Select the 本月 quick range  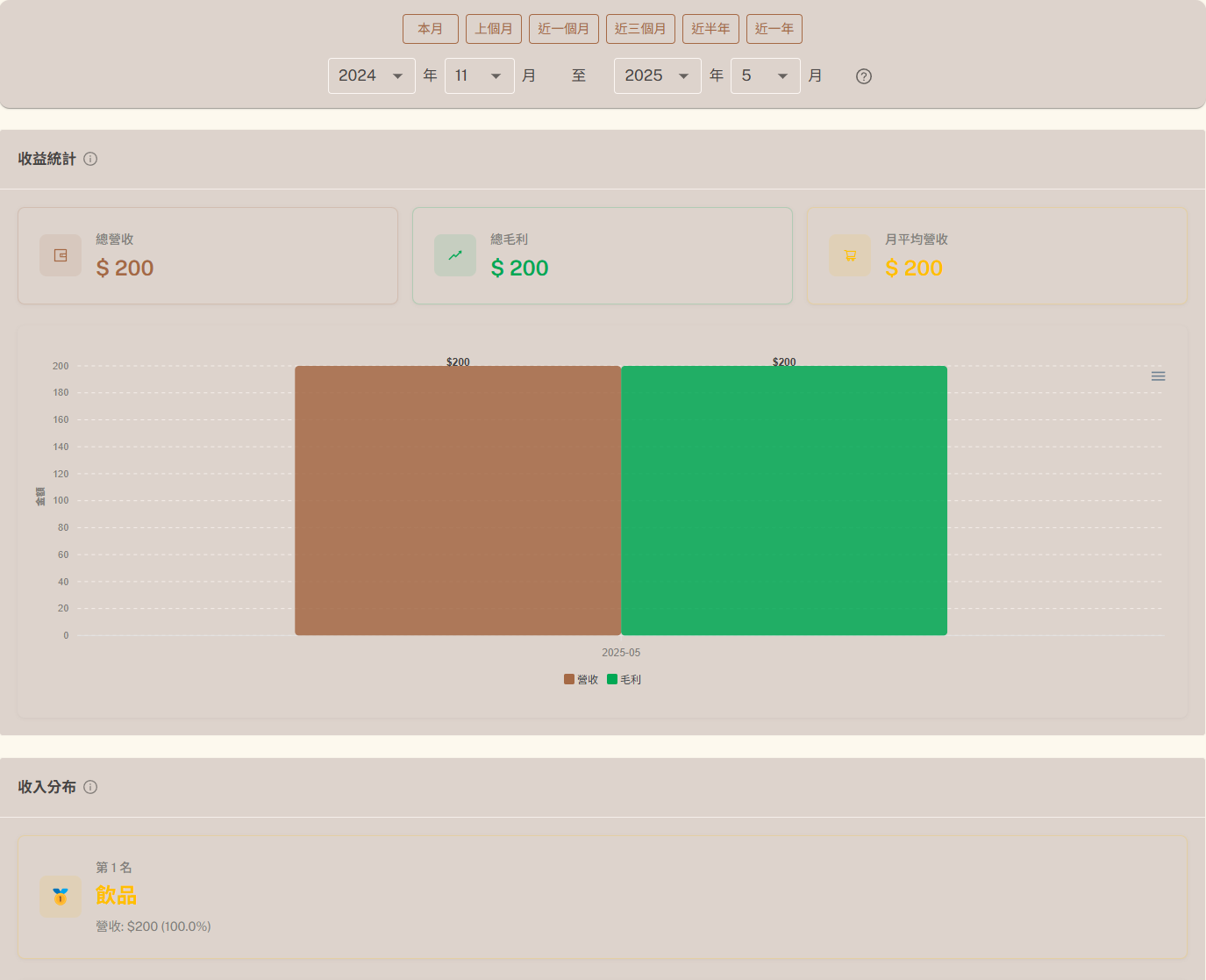click(x=430, y=29)
